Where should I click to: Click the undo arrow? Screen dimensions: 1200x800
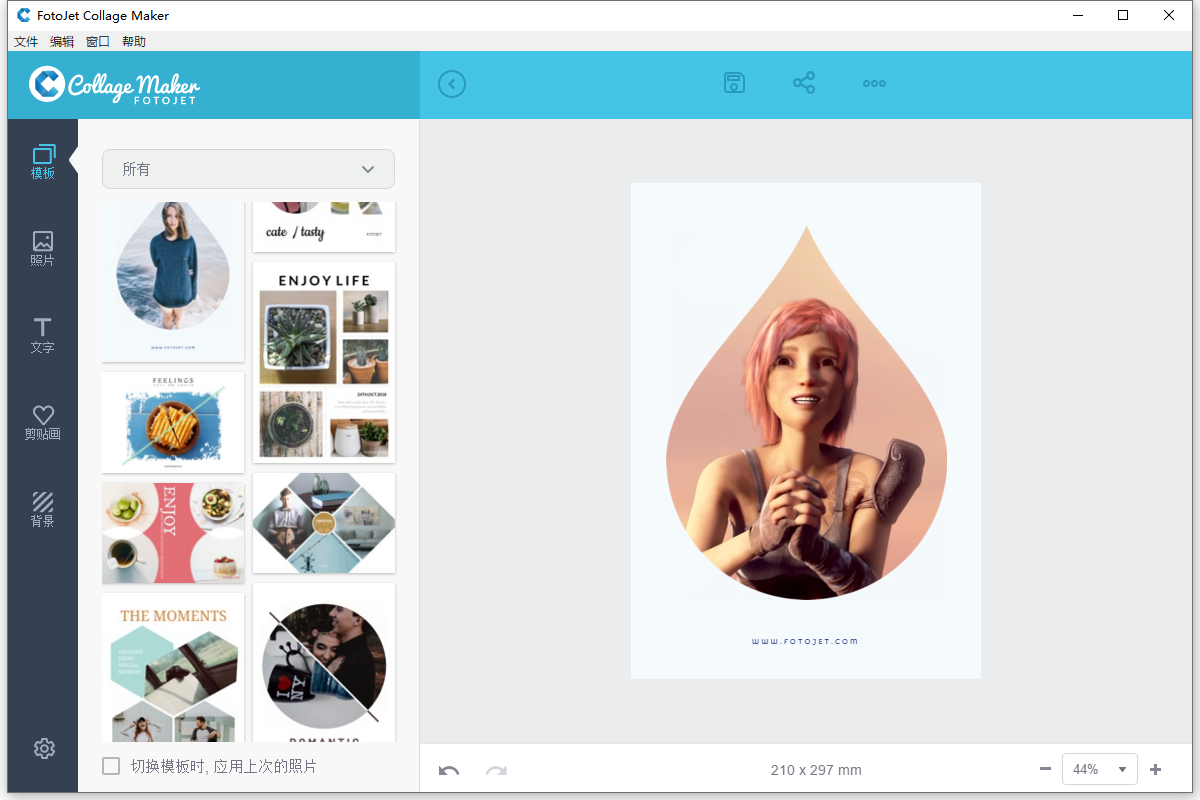pos(449,771)
